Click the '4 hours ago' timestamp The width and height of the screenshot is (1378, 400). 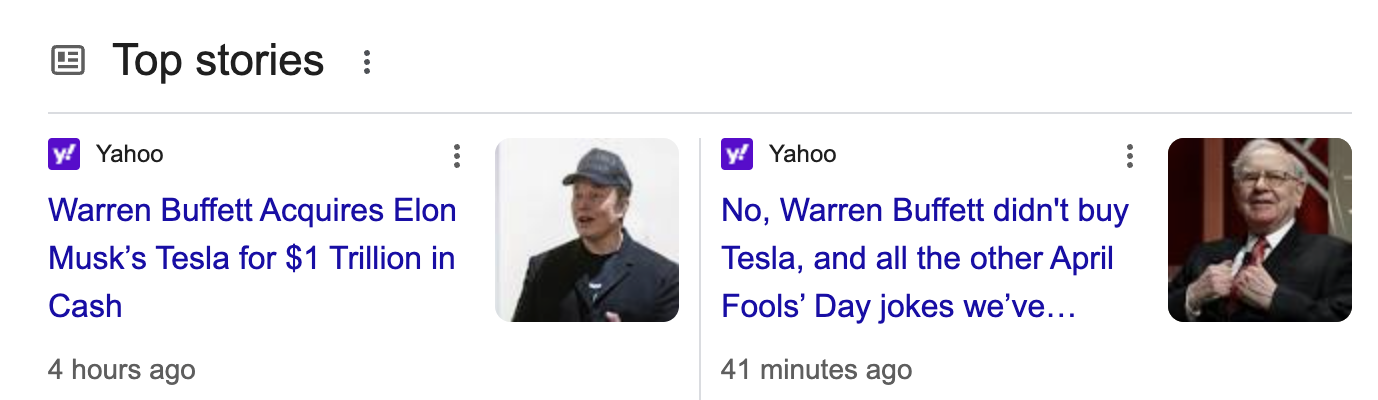point(121,370)
